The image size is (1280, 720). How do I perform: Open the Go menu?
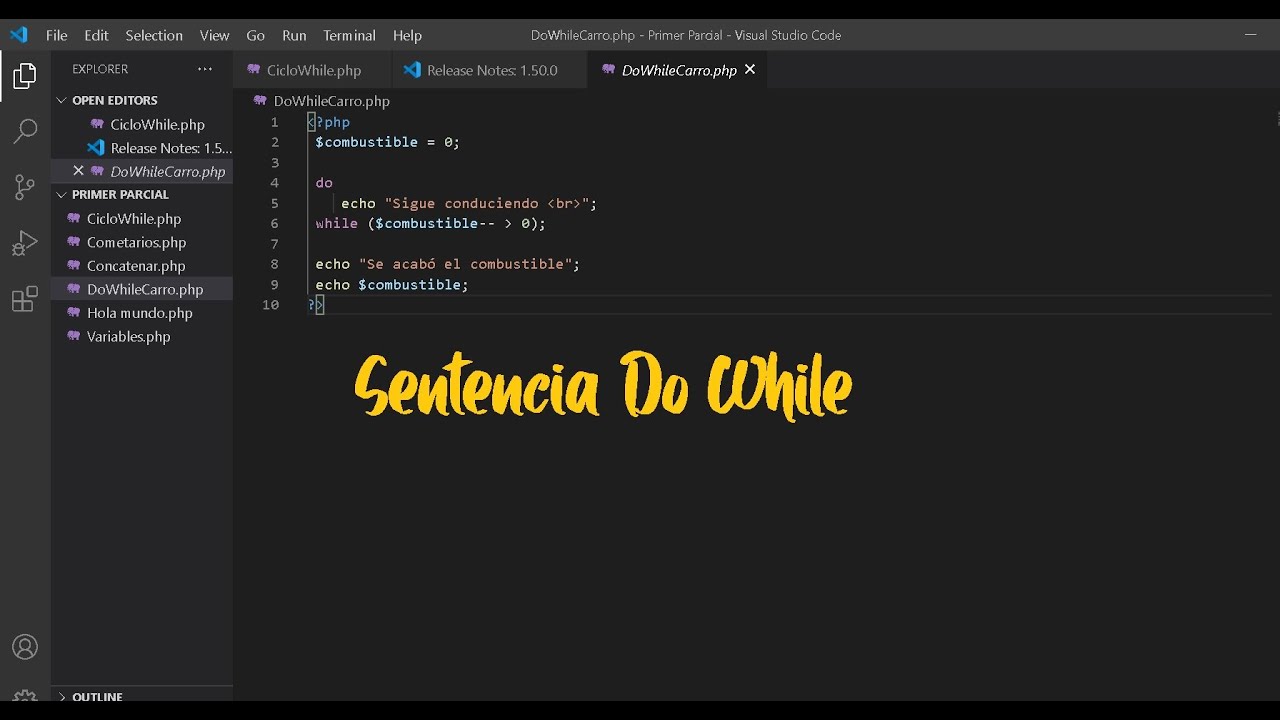(256, 35)
